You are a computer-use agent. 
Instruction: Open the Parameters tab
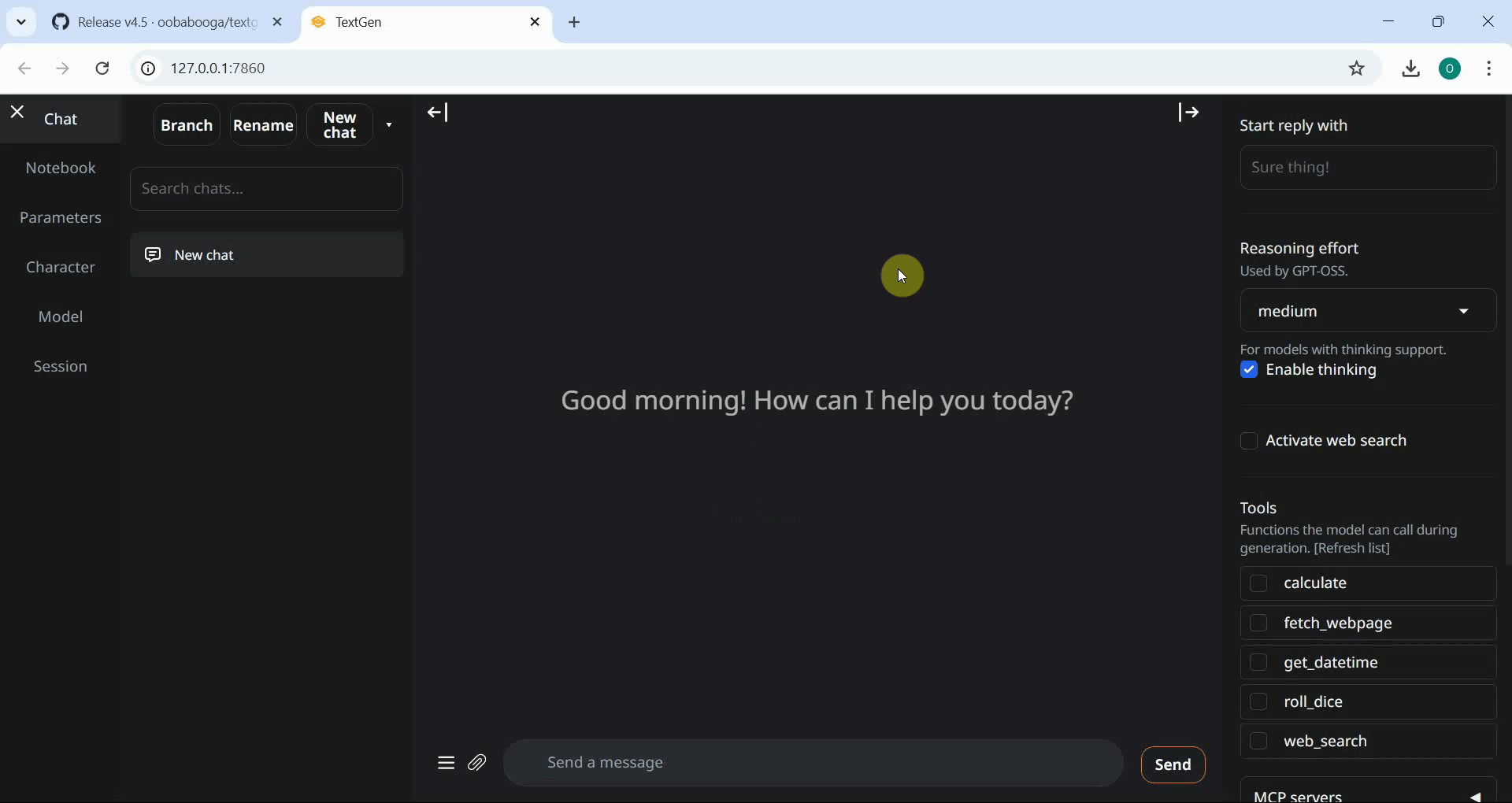61,217
